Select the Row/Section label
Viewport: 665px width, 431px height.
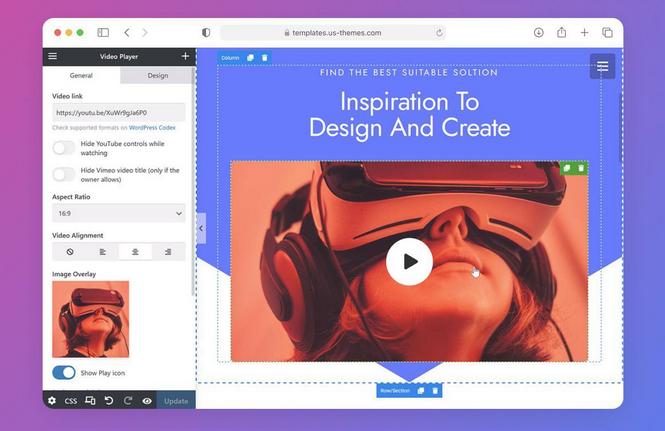(x=395, y=390)
